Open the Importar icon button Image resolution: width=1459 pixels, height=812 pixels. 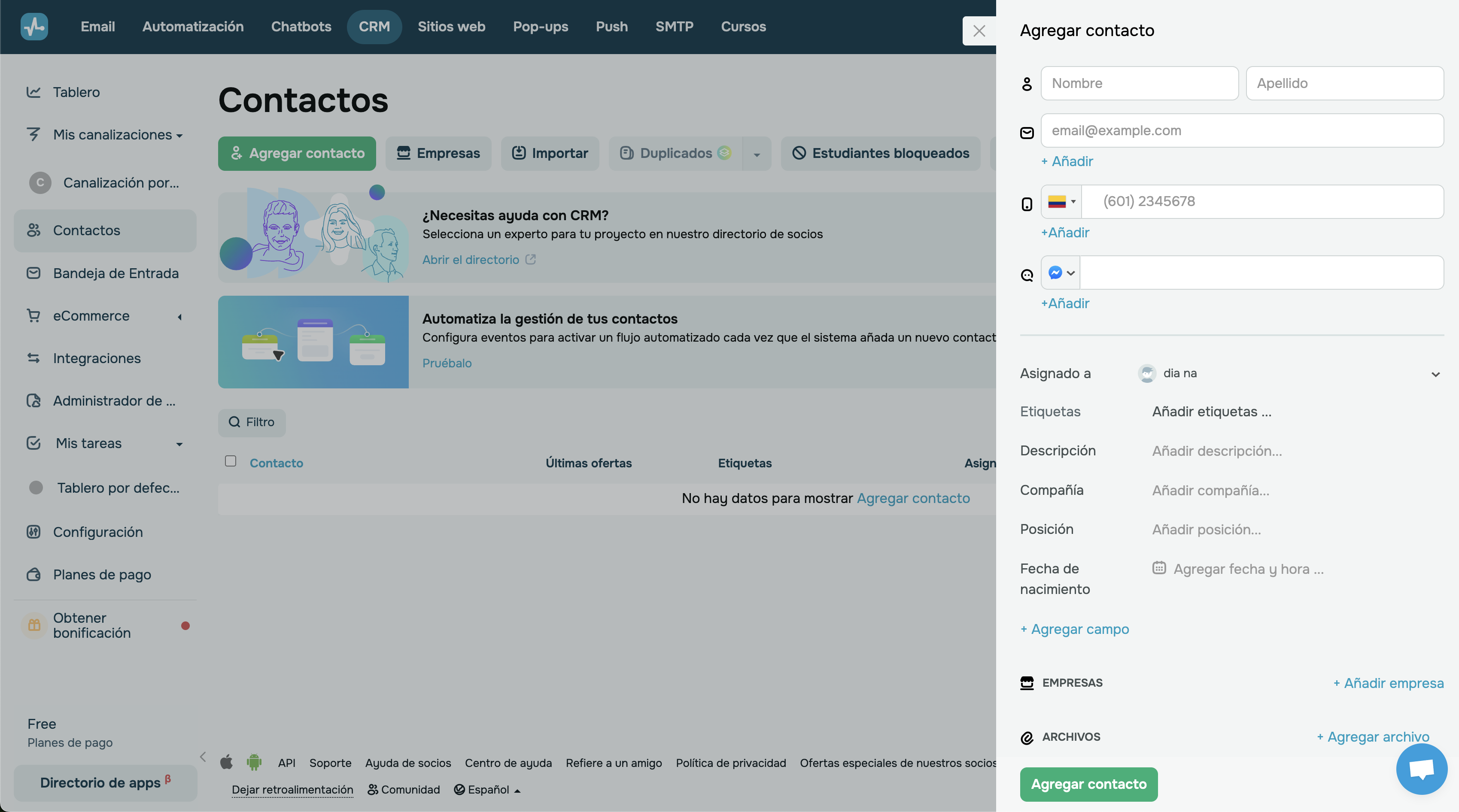click(x=520, y=153)
